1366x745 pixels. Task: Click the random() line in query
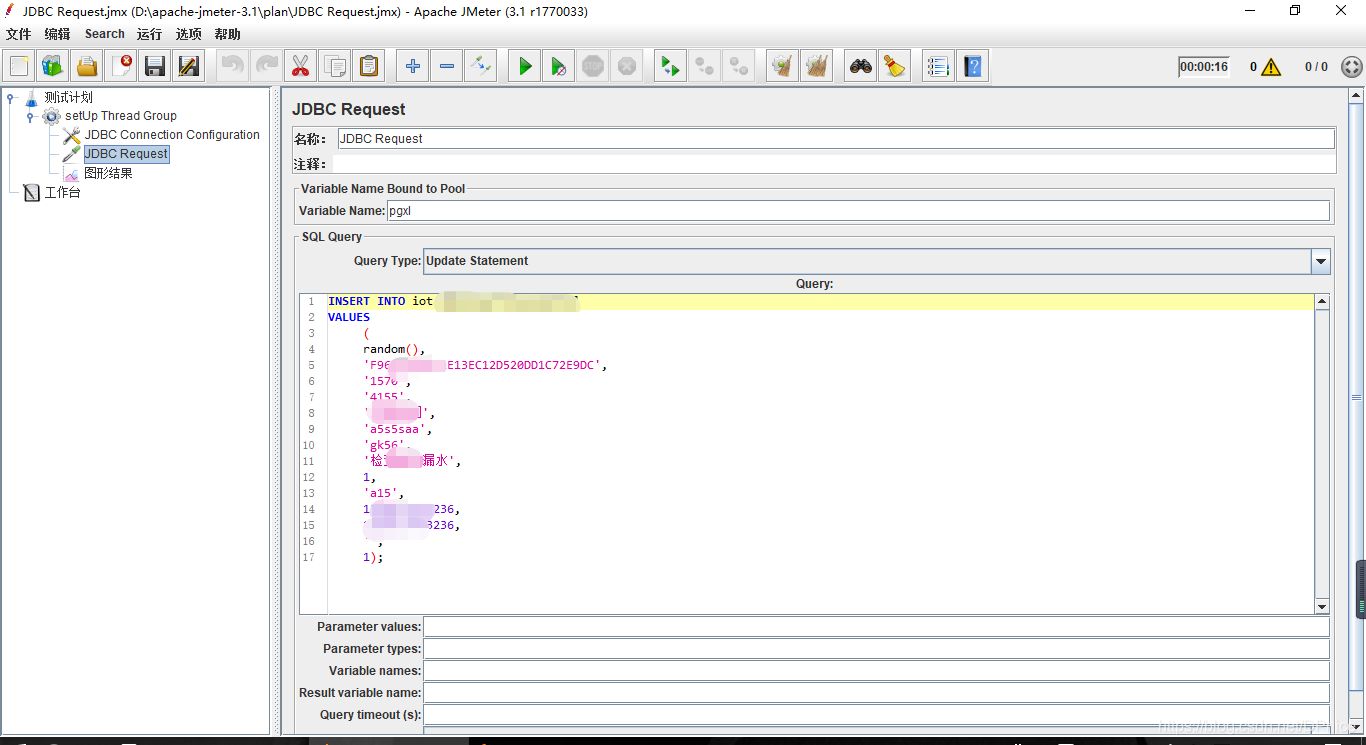point(394,349)
